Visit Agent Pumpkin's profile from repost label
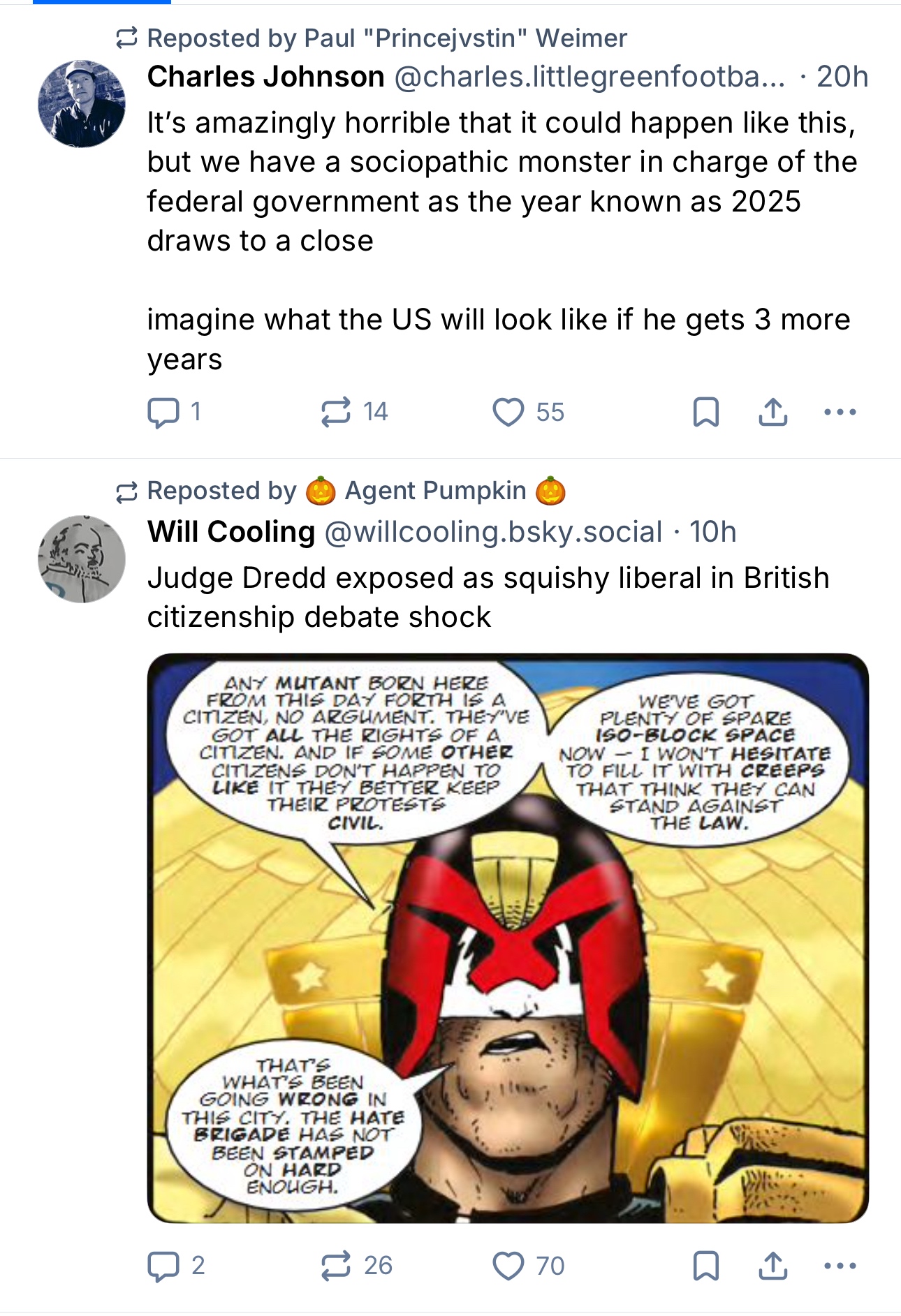901x1316 pixels. 435,491
